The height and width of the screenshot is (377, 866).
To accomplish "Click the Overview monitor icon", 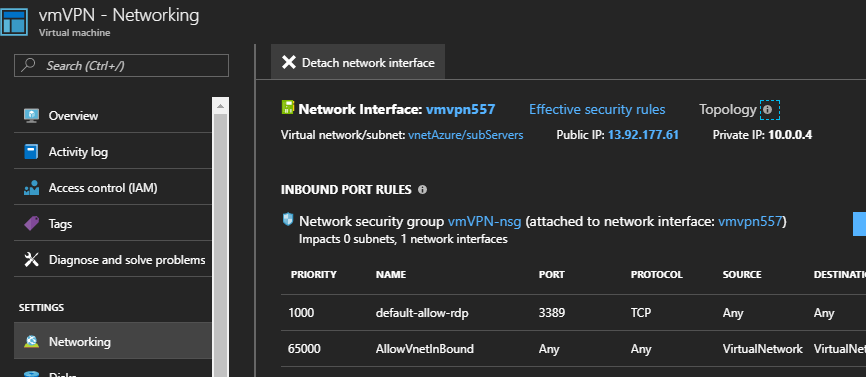I will coord(31,115).
